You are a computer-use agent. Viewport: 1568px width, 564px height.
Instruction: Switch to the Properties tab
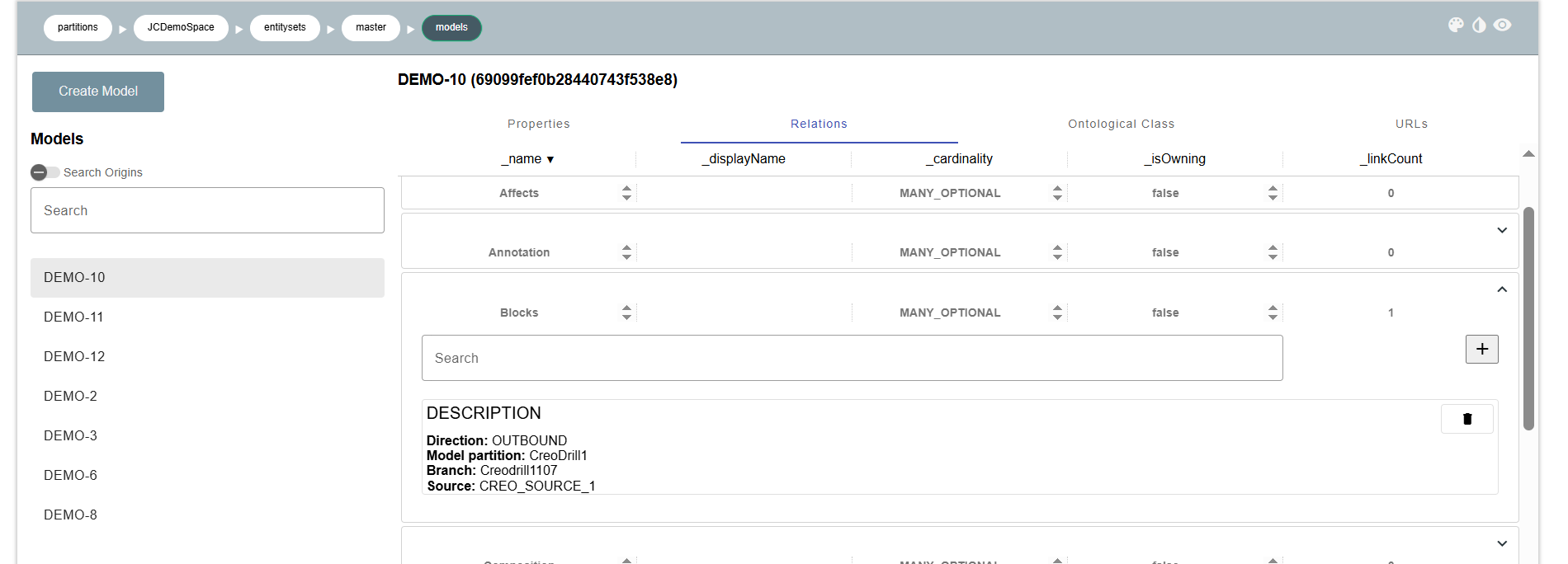[538, 124]
